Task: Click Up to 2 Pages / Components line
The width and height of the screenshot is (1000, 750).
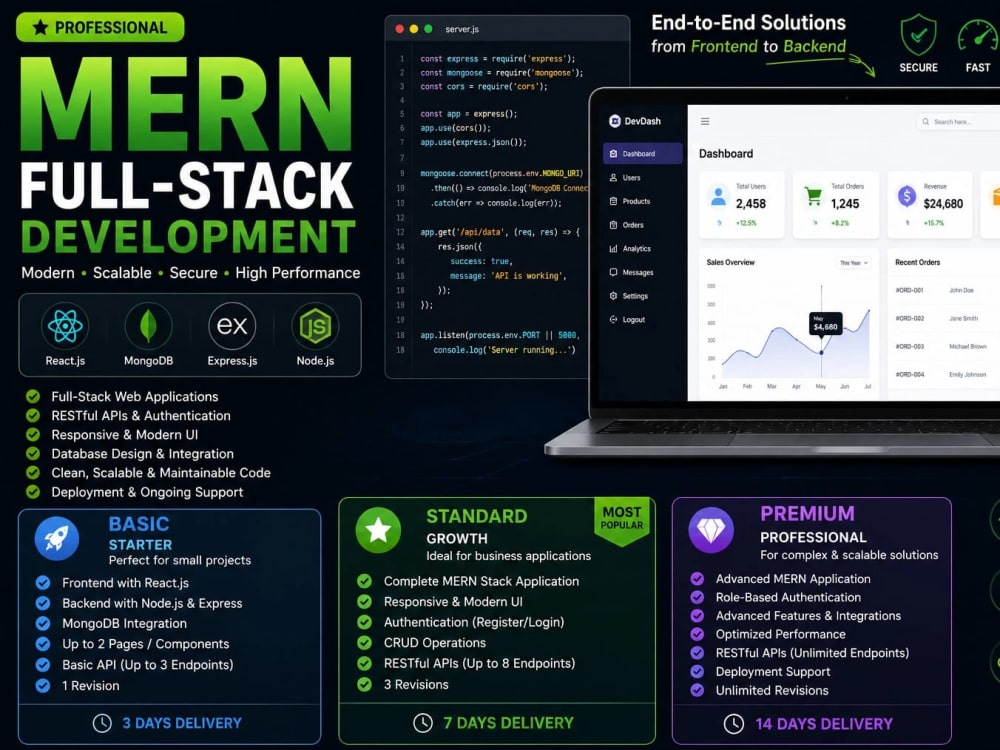Action: pyautogui.click(x=145, y=643)
